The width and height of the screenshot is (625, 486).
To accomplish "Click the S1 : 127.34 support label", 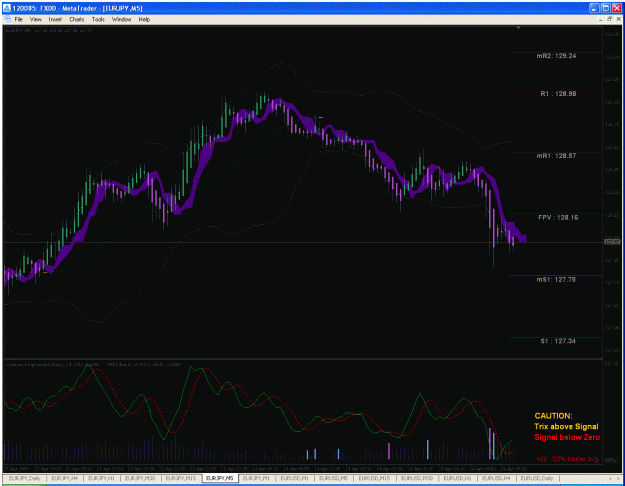I will coord(558,341).
